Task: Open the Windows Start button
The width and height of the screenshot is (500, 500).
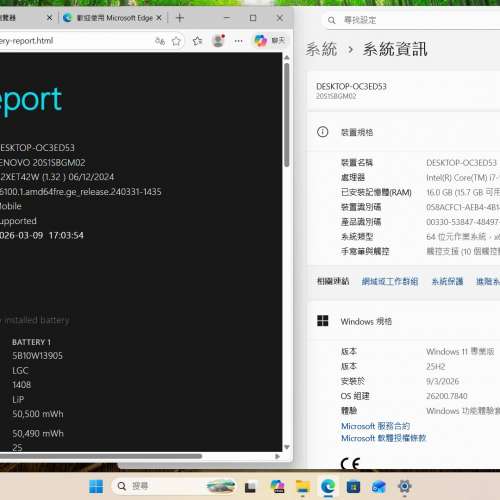Action: click(x=96, y=486)
